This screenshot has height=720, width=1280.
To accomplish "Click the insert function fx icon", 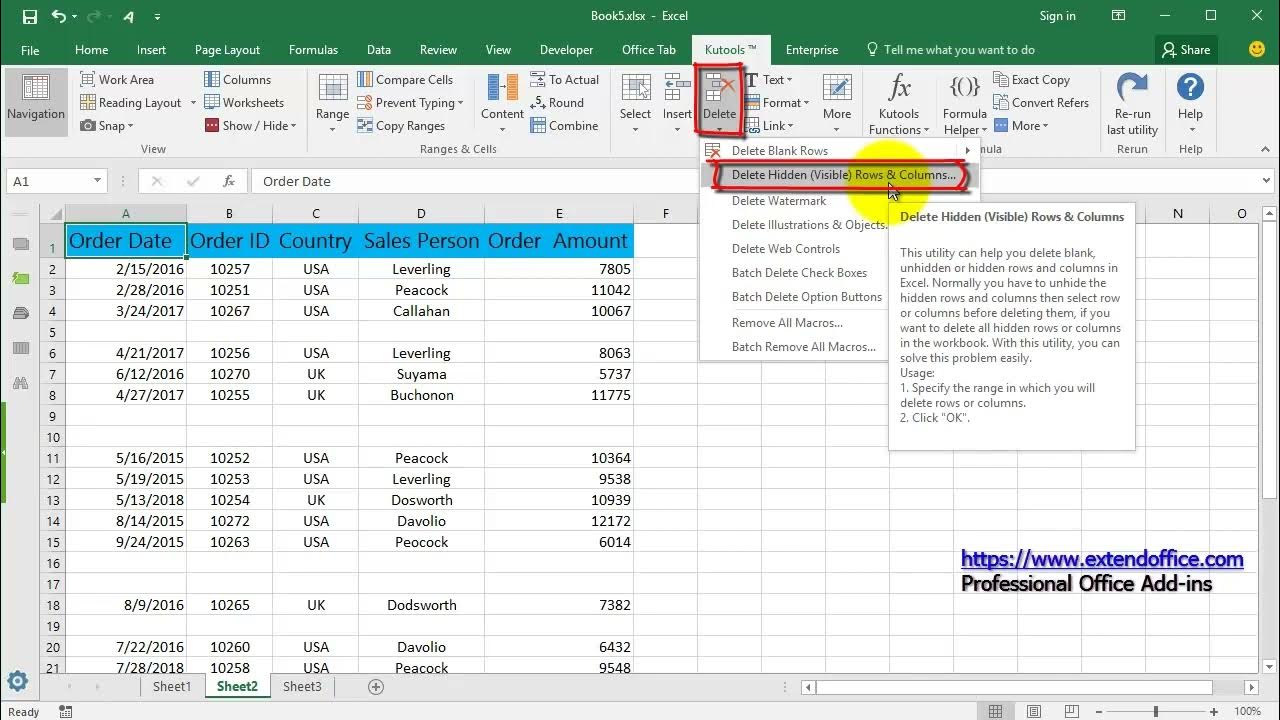I will [x=229, y=181].
